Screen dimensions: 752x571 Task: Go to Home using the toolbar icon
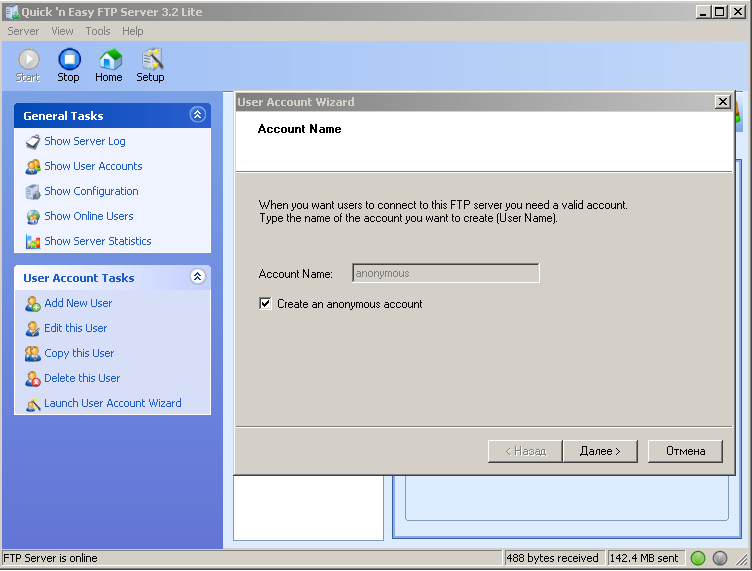(110, 59)
